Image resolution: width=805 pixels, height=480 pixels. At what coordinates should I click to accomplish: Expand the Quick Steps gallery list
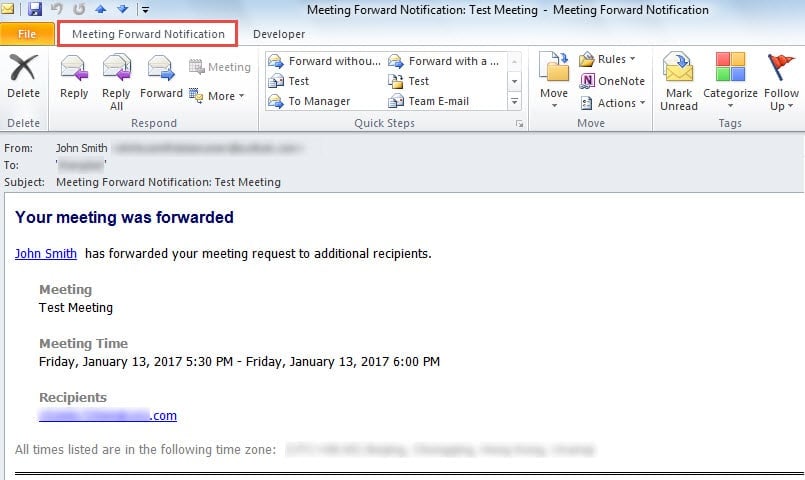pyautogui.click(x=514, y=101)
